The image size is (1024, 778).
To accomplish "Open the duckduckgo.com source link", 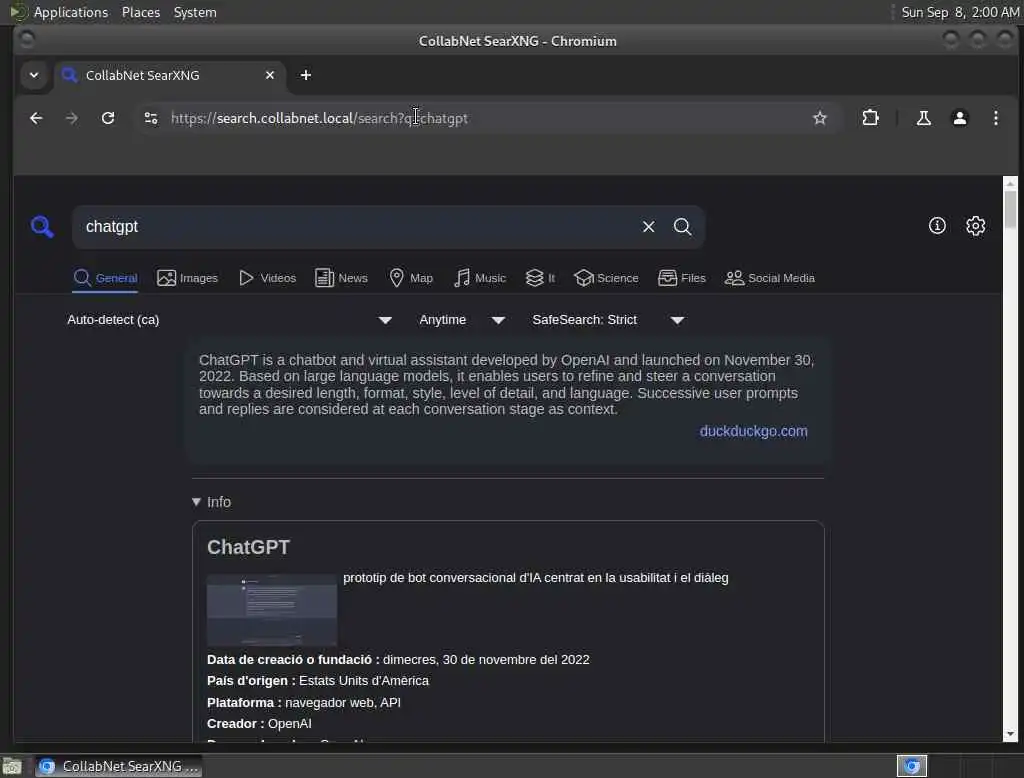I will [754, 431].
